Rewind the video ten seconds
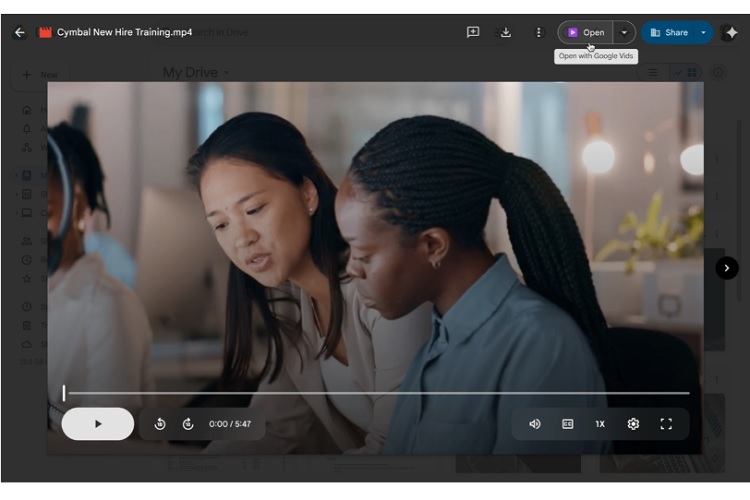 click(160, 424)
